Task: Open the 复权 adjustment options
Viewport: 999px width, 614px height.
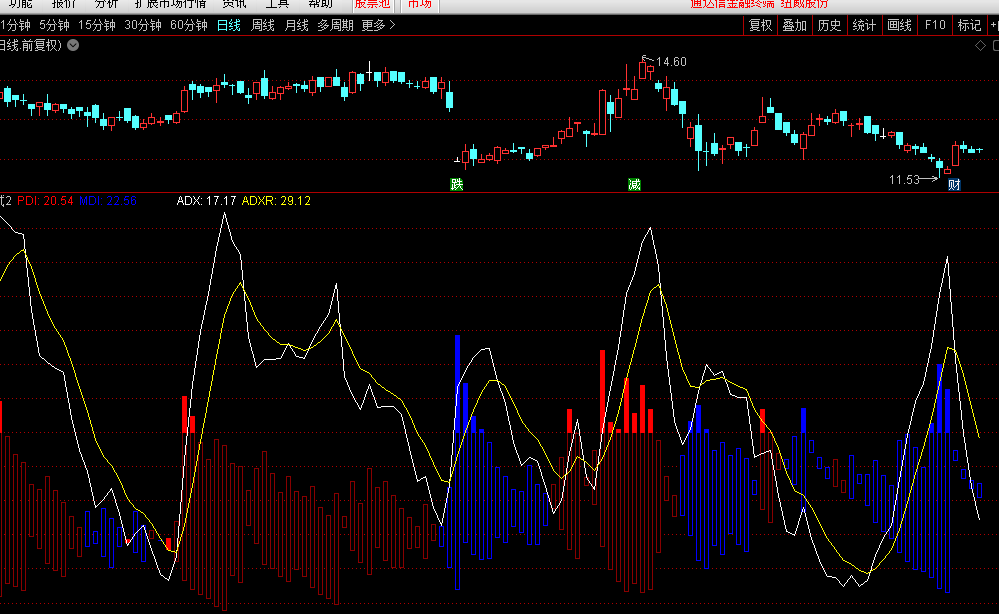Action: tap(760, 25)
